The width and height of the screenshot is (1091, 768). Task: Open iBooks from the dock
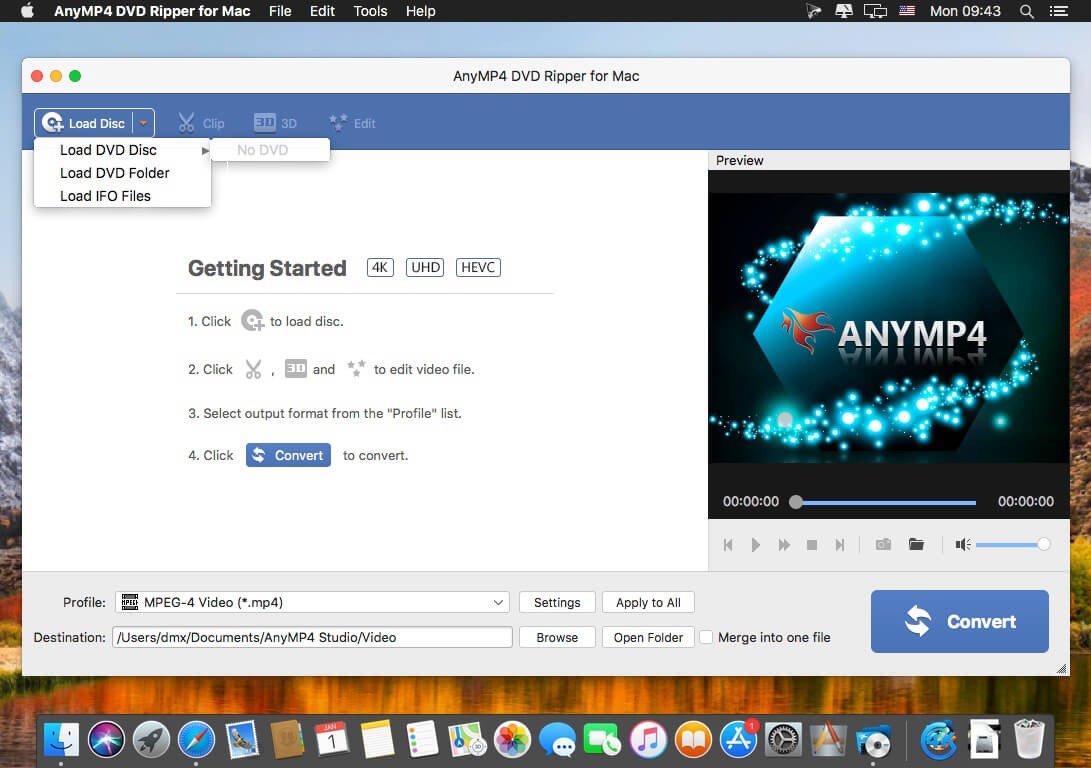[x=693, y=739]
